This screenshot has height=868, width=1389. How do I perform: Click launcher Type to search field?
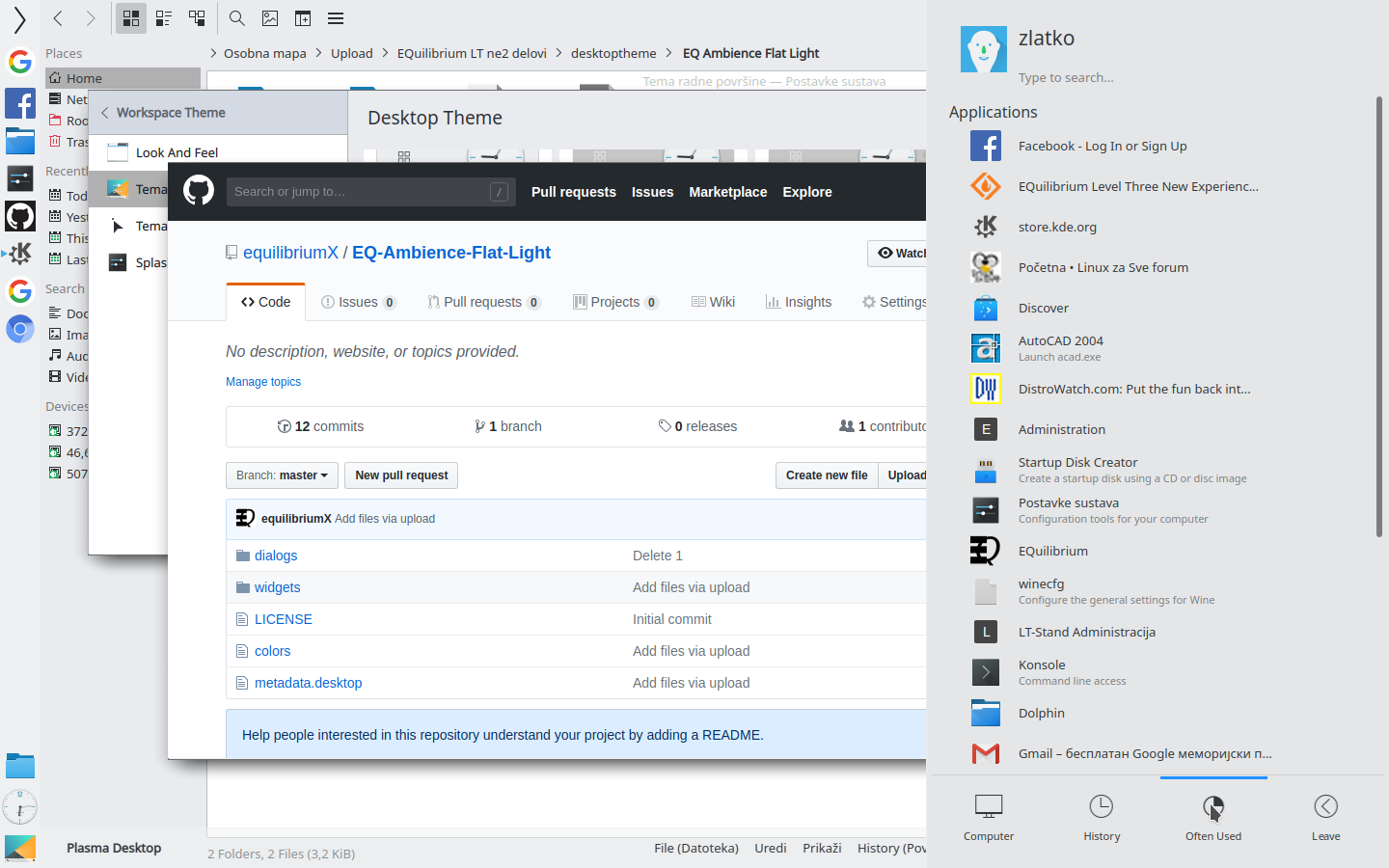point(1066,78)
